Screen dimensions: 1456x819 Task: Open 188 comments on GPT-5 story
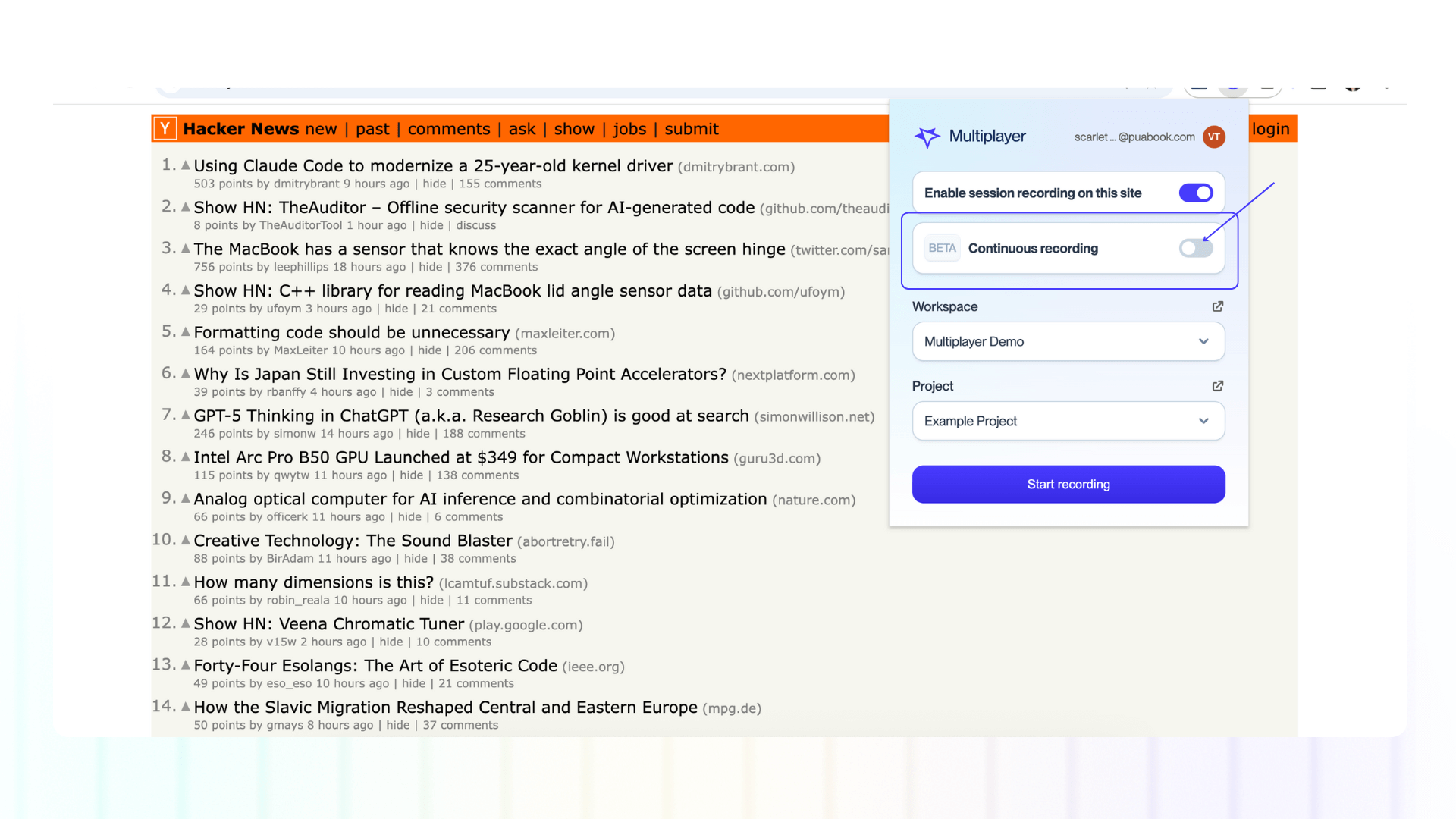tap(484, 434)
